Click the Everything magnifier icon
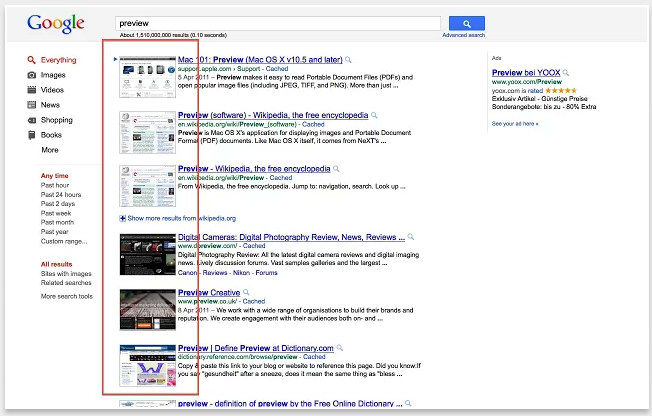Image resolution: width=652 pixels, height=416 pixels. coord(31,60)
